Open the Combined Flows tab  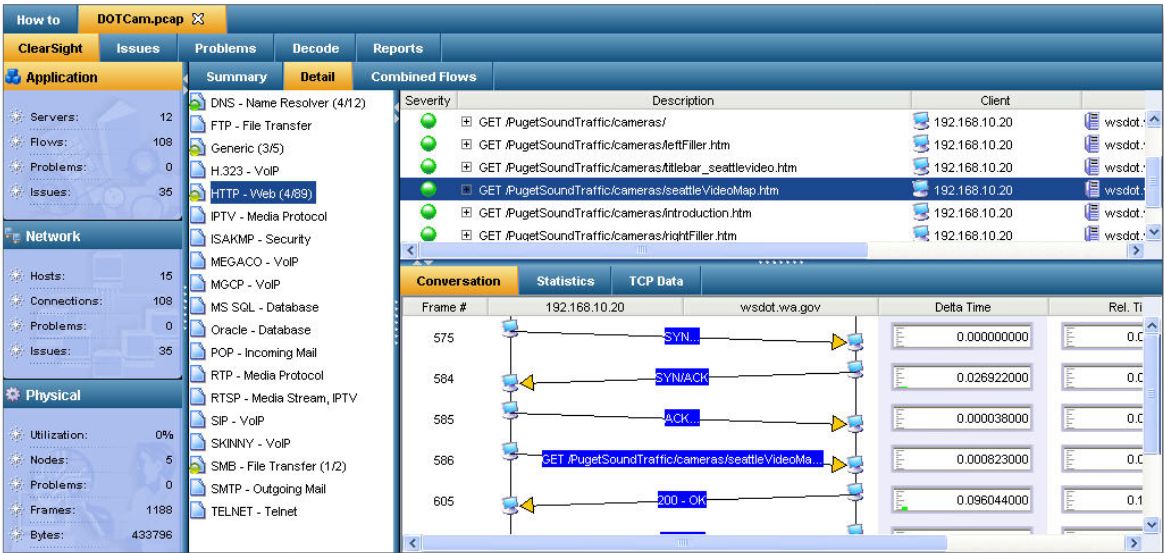(423, 76)
